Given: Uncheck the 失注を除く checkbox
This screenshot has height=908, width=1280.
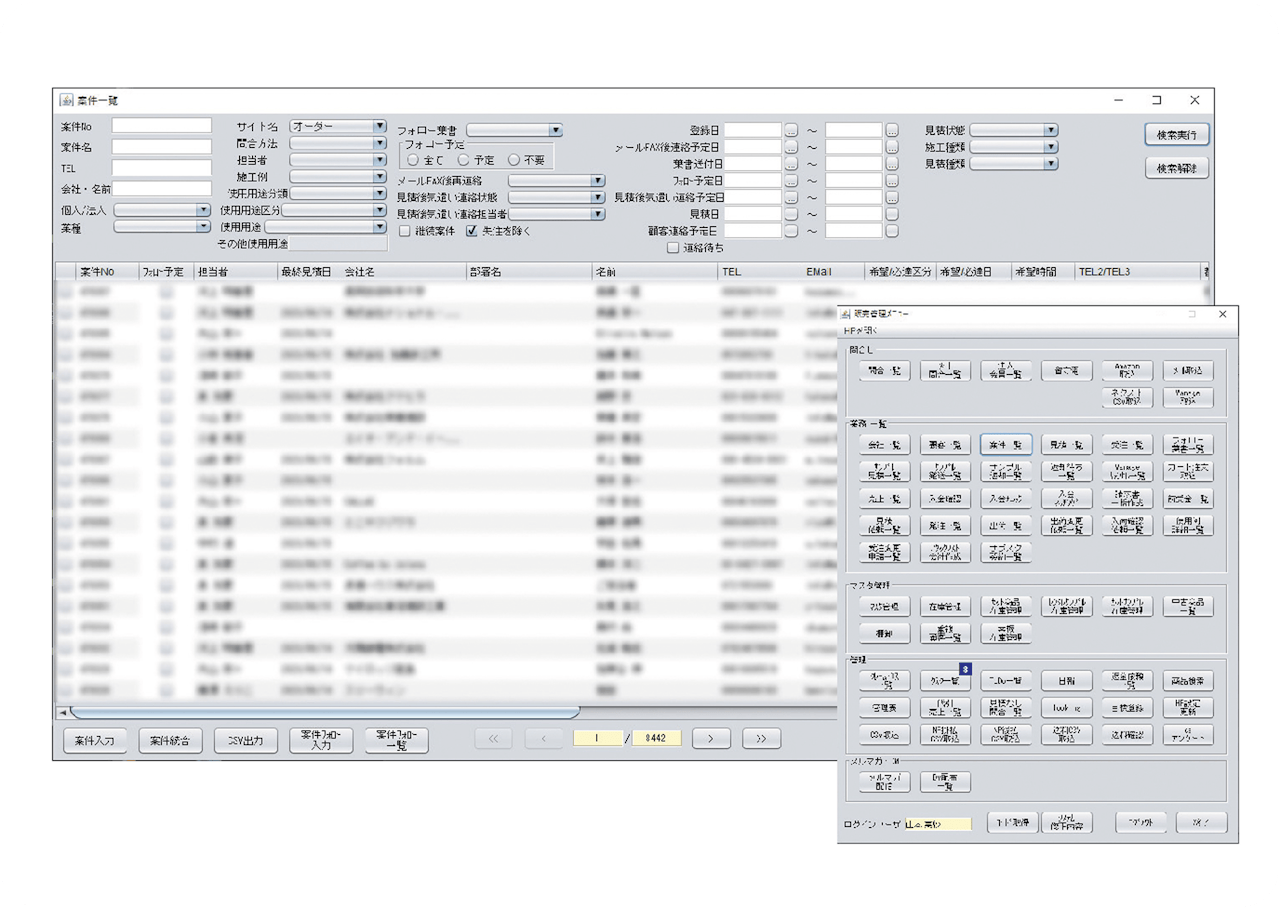Looking at the screenshot, I should click(472, 231).
